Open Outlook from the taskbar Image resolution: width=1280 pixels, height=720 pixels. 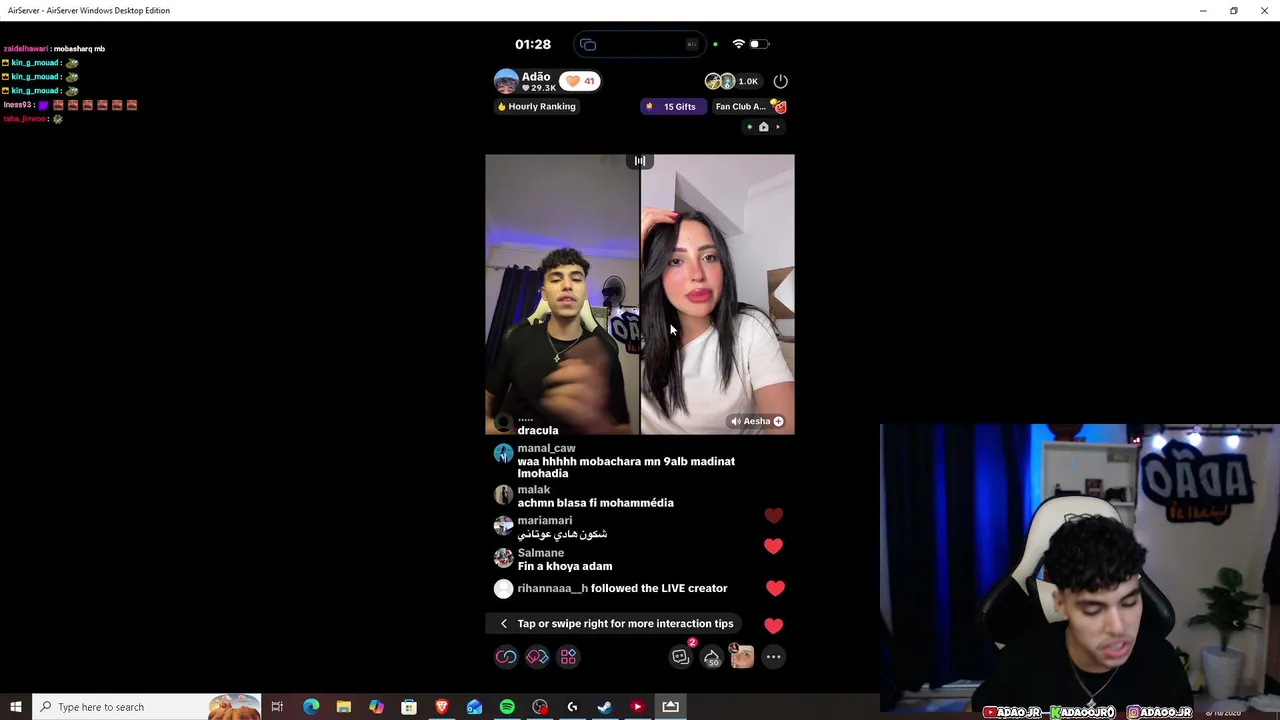pyautogui.click(x=474, y=707)
